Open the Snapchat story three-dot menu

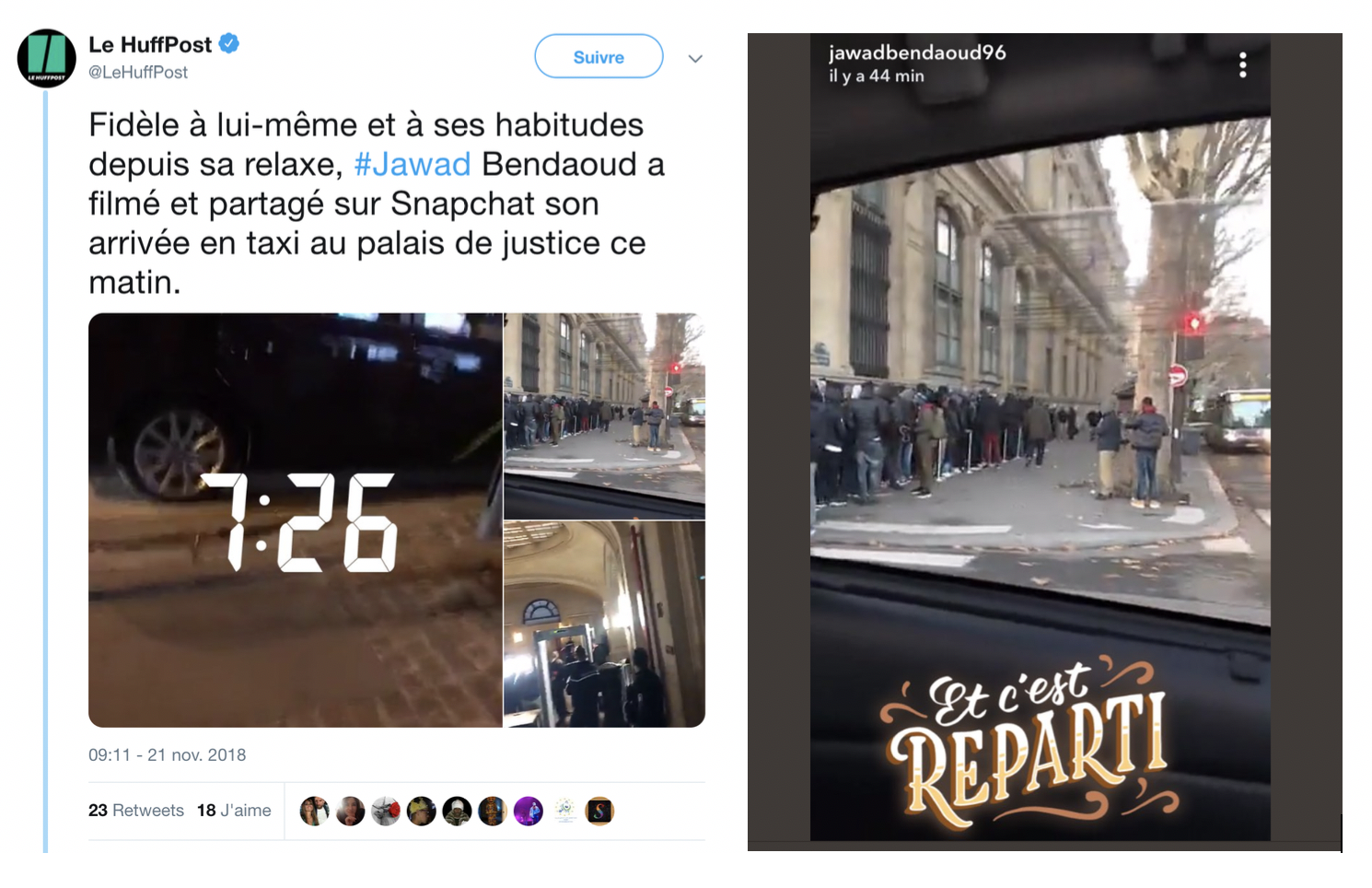point(1243,64)
